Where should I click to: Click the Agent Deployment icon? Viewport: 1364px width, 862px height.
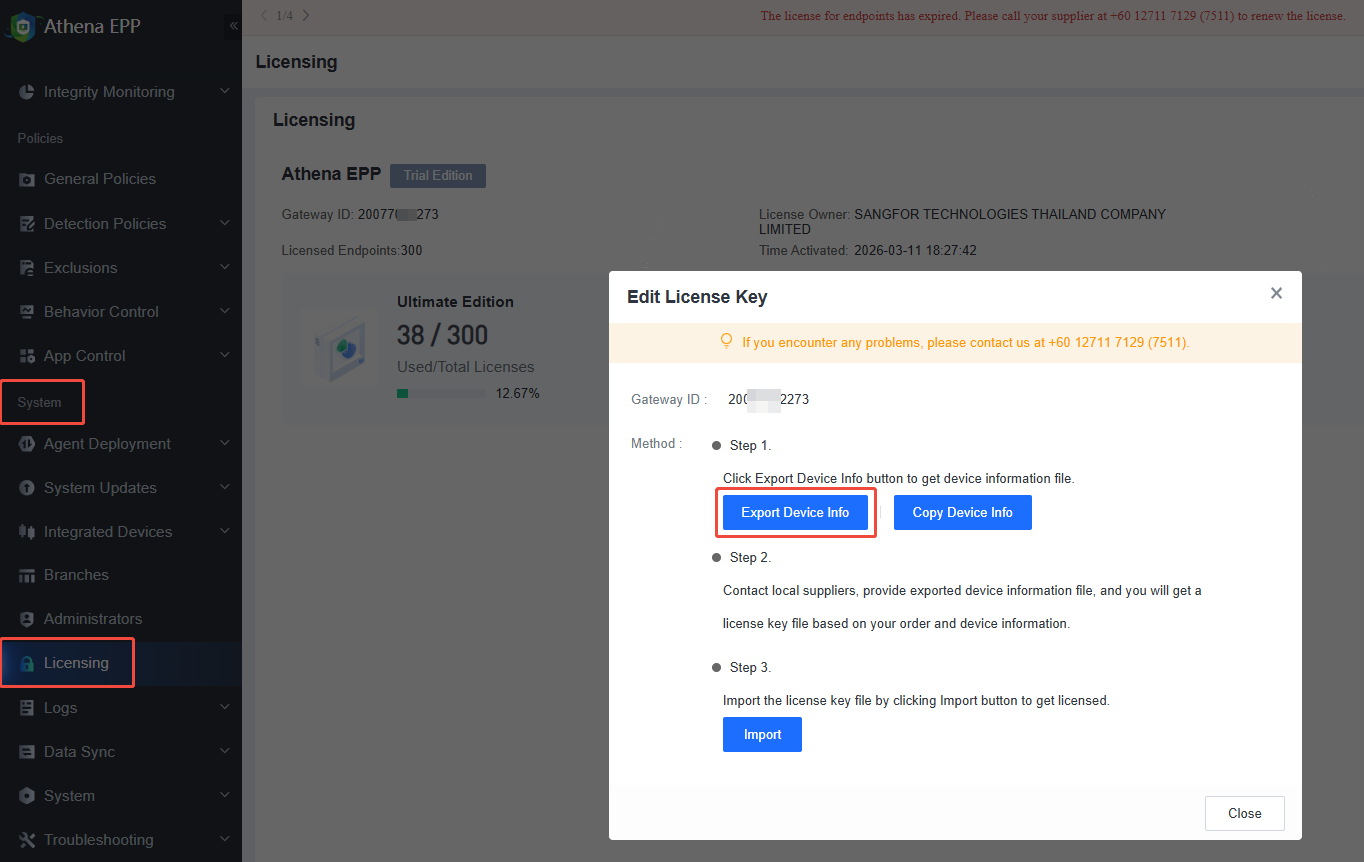(27, 444)
